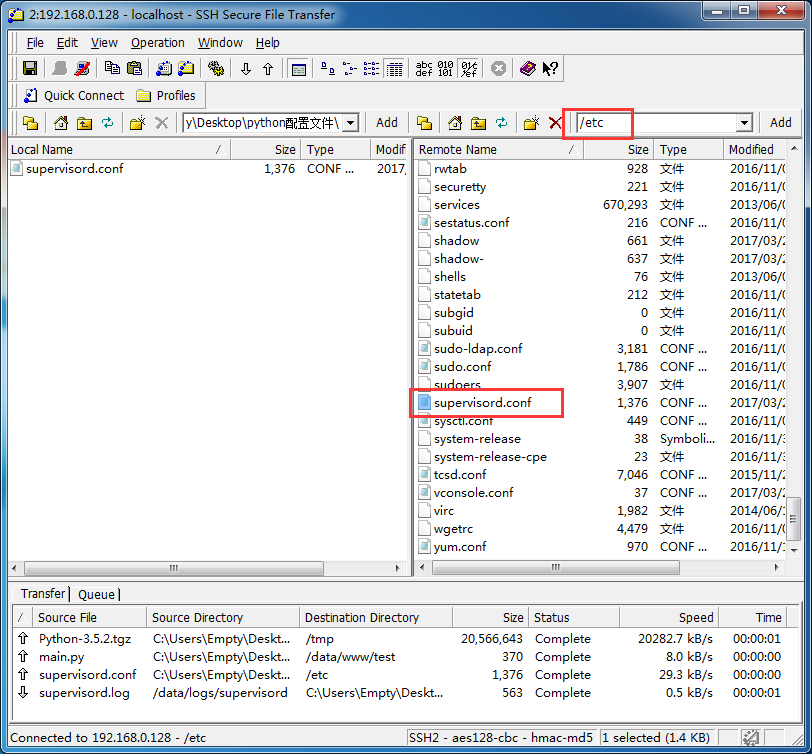Click the grayed Stop/Cancel transfer icon

tap(498, 68)
